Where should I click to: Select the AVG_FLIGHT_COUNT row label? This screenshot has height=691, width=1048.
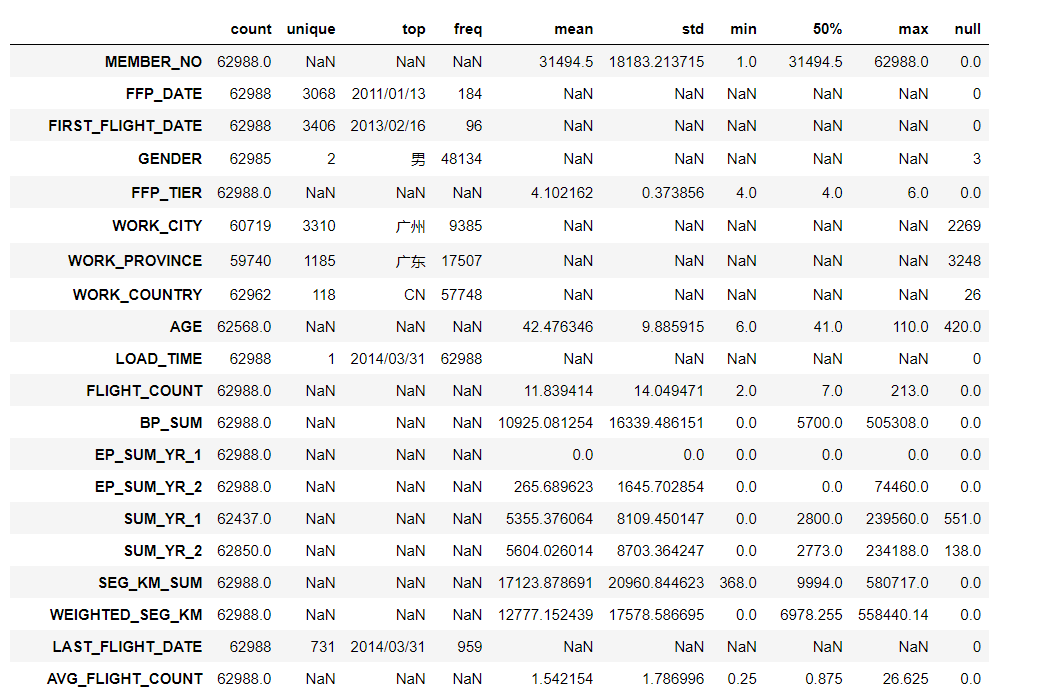[124, 678]
